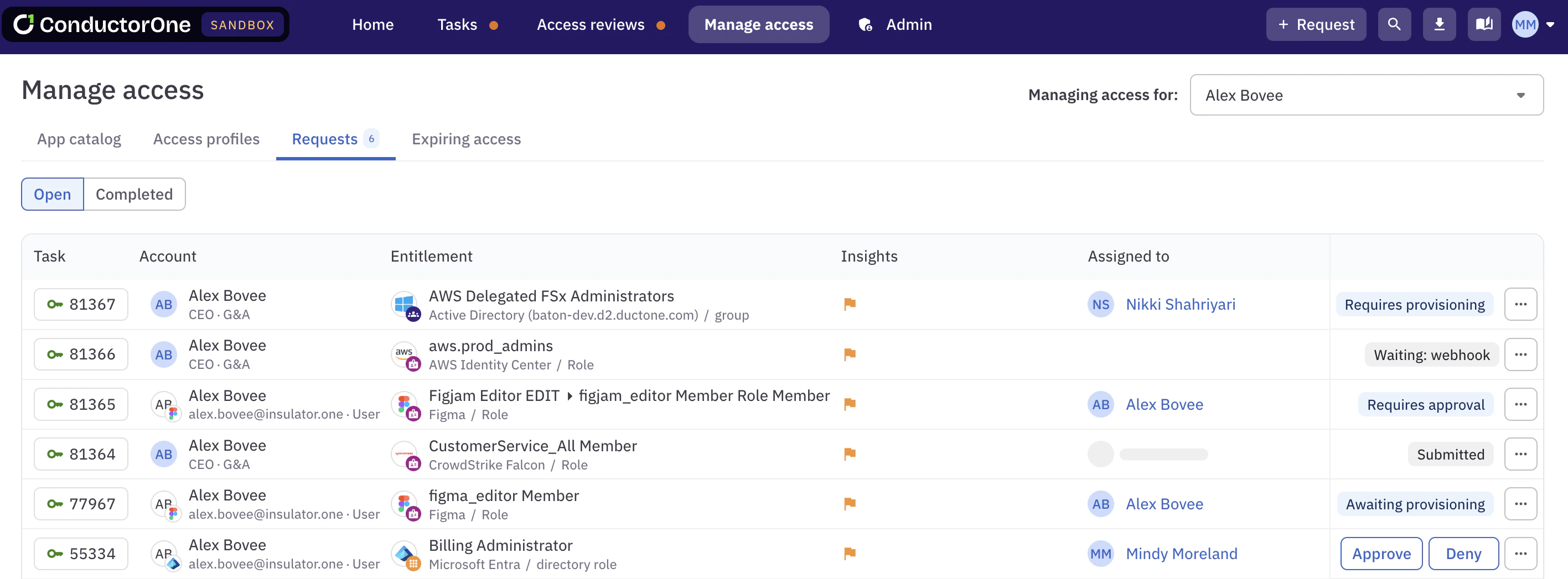1568x579 pixels.
Task: Click the search icon in the top bar
Action: (1395, 24)
